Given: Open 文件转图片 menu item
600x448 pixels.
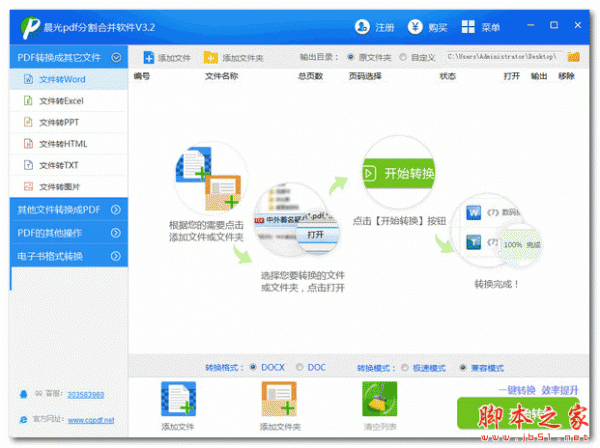Looking at the screenshot, I should point(69,186).
